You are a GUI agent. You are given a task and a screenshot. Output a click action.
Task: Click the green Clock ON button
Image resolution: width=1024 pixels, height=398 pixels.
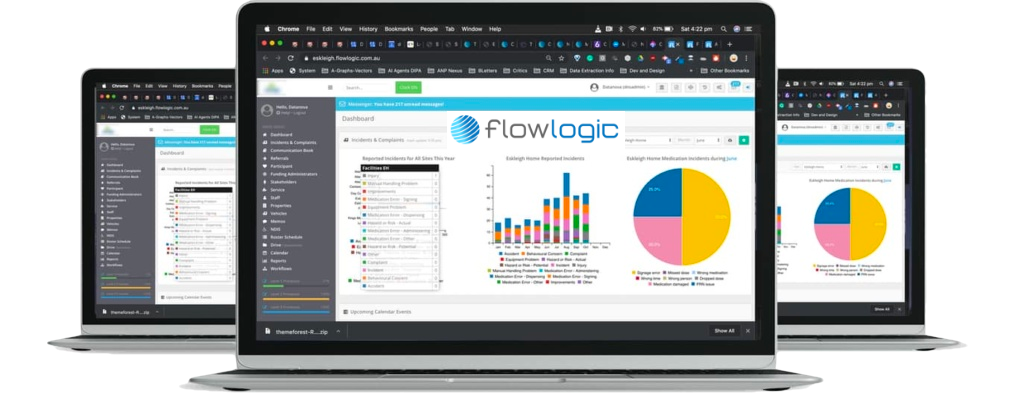pyautogui.click(x=408, y=87)
